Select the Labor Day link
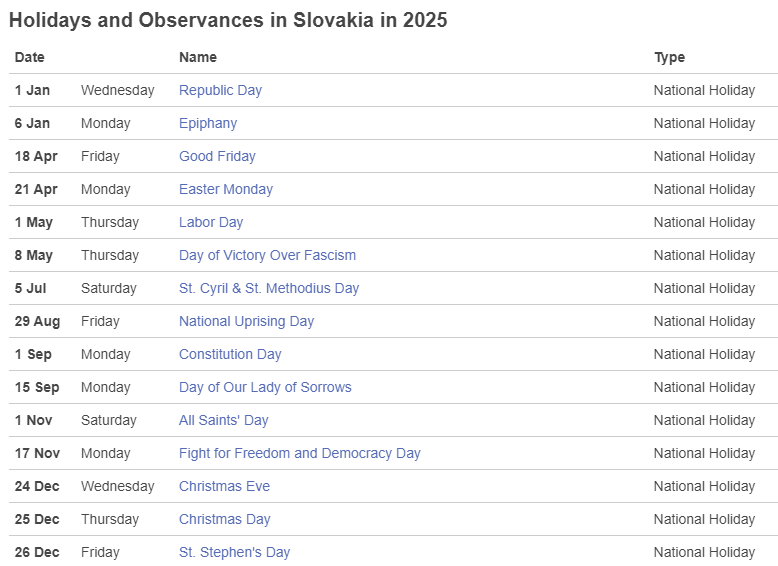The height and width of the screenshot is (566, 778). pos(211,222)
